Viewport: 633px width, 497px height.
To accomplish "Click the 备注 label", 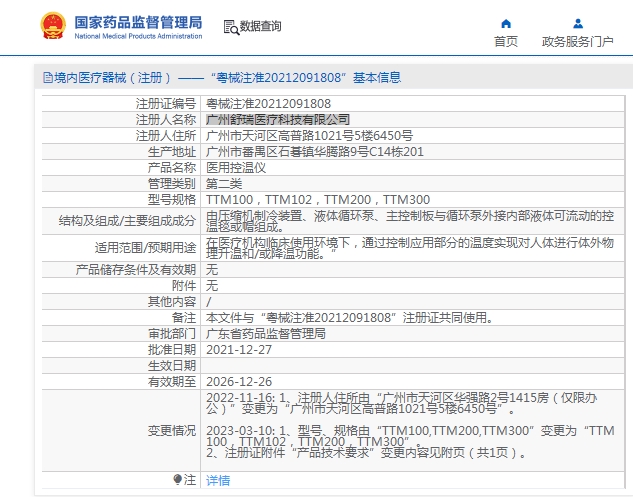I will point(184,318).
